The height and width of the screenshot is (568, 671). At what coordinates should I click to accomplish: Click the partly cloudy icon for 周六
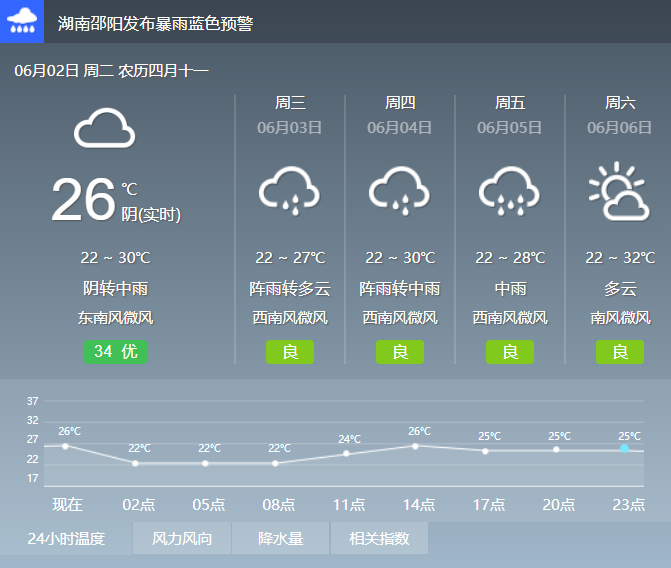click(620, 191)
